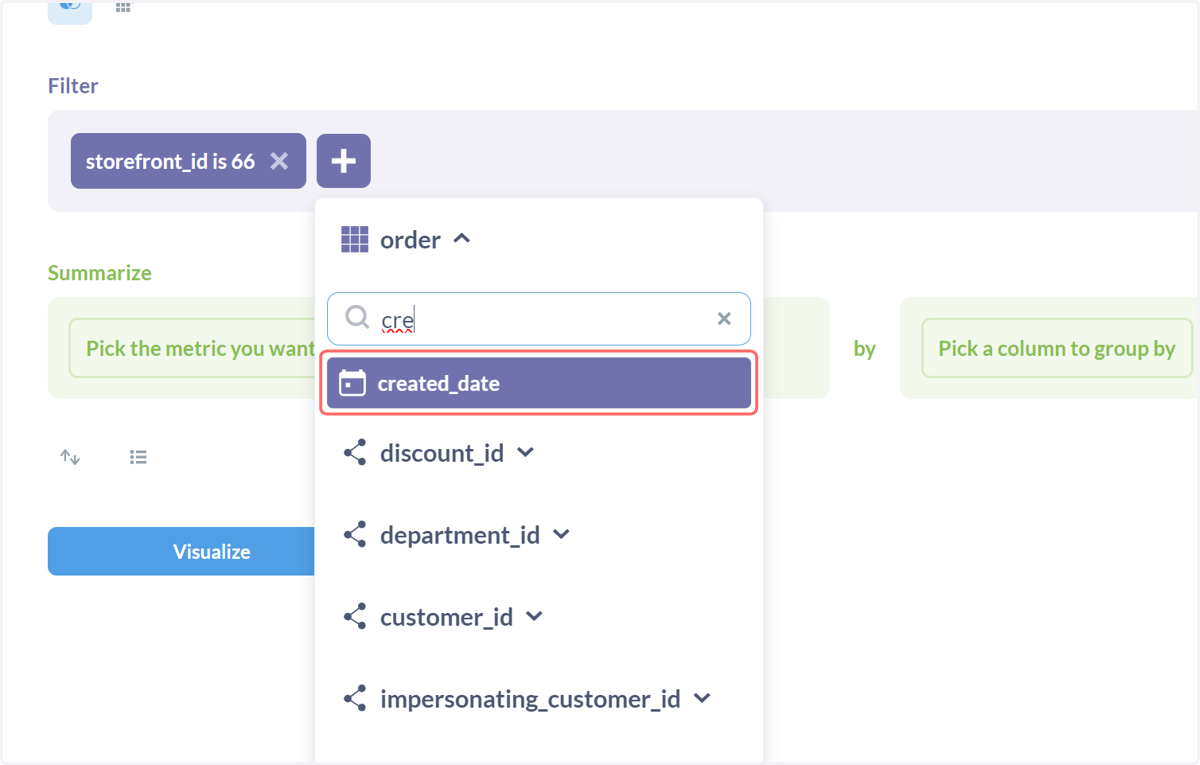Click the order table name
The width and height of the screenshot is (1200, 765).
tap(410, 240)
